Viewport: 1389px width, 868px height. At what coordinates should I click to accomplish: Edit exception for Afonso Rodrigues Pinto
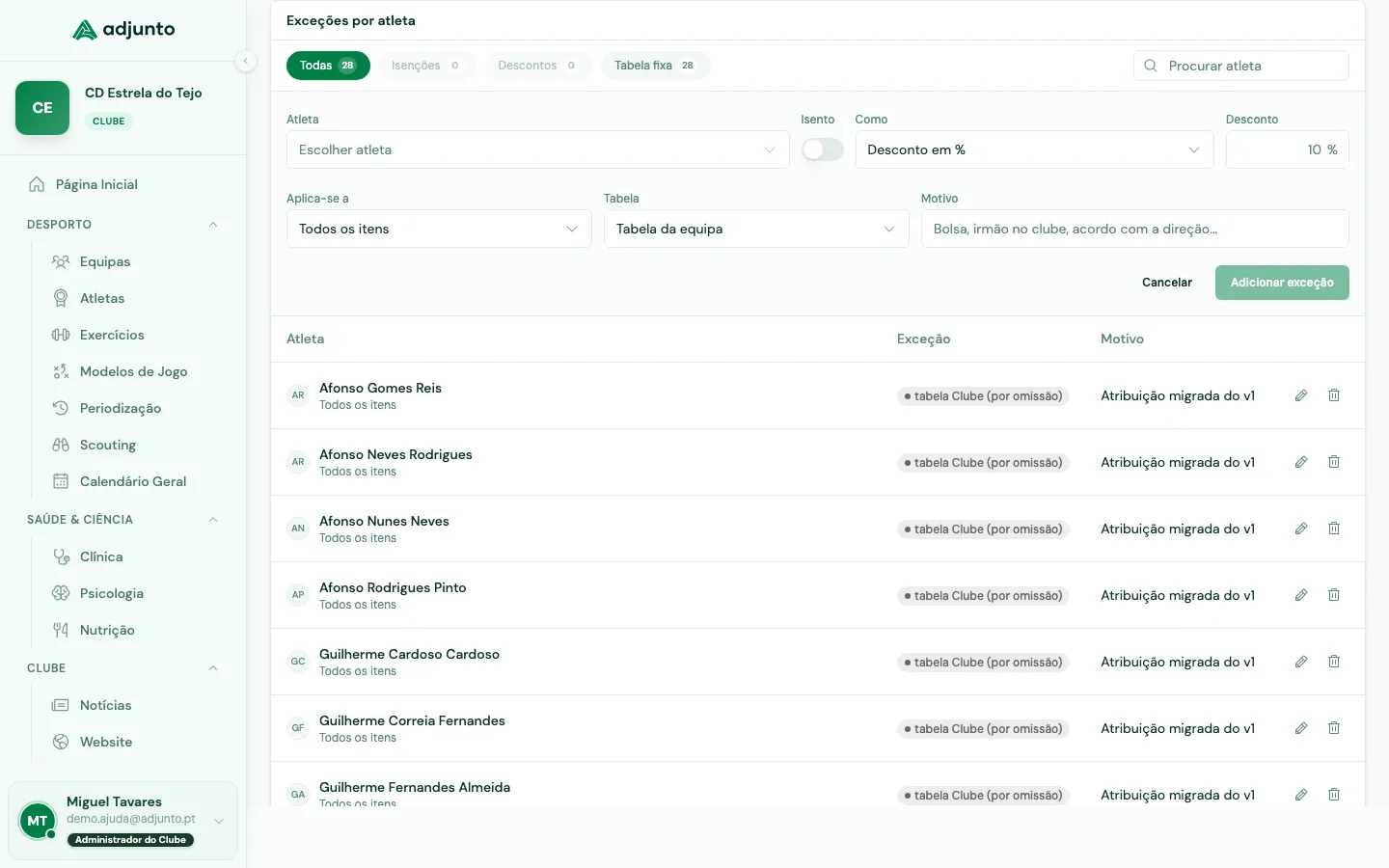click(1301, 595)
